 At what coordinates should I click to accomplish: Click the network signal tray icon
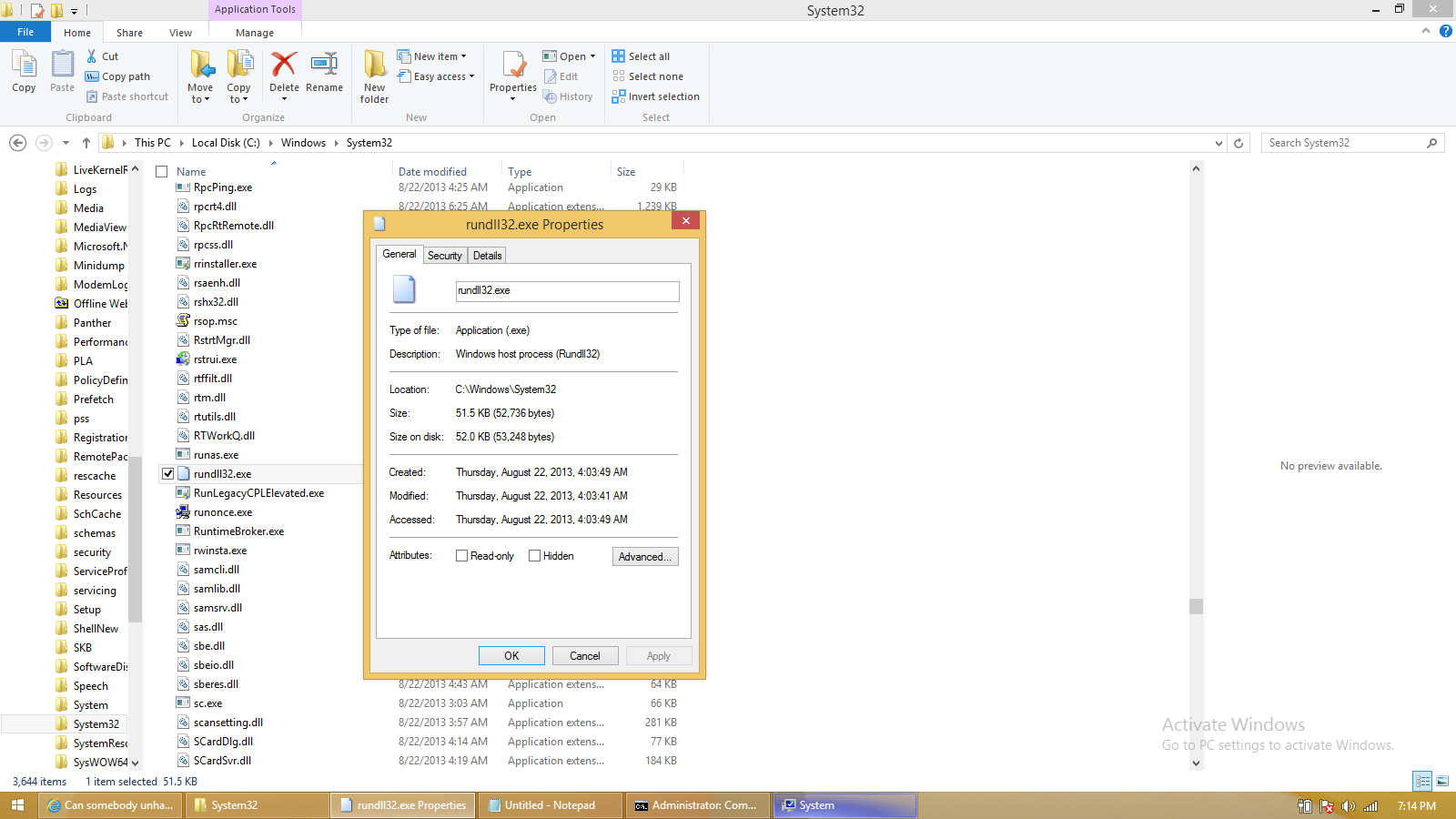point(1370,806)
